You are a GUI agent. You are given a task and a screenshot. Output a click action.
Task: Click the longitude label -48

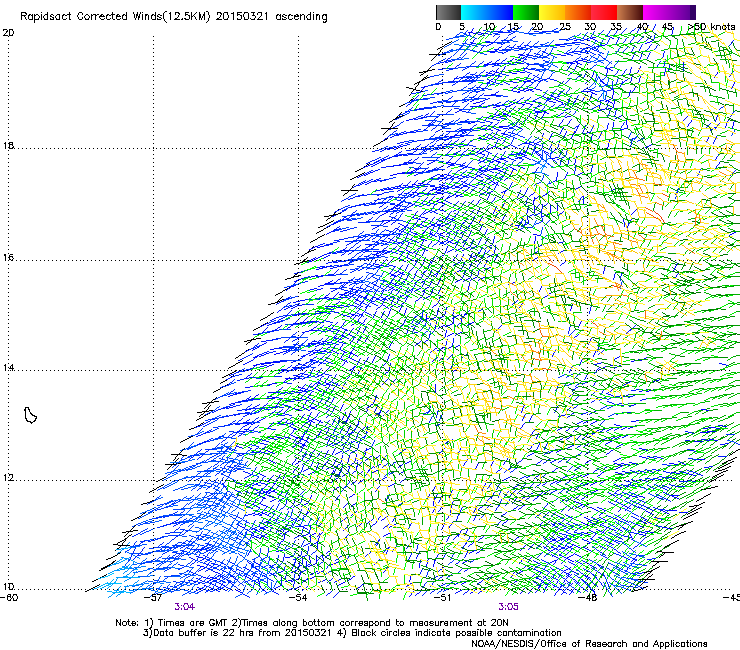tap(588, 597)
